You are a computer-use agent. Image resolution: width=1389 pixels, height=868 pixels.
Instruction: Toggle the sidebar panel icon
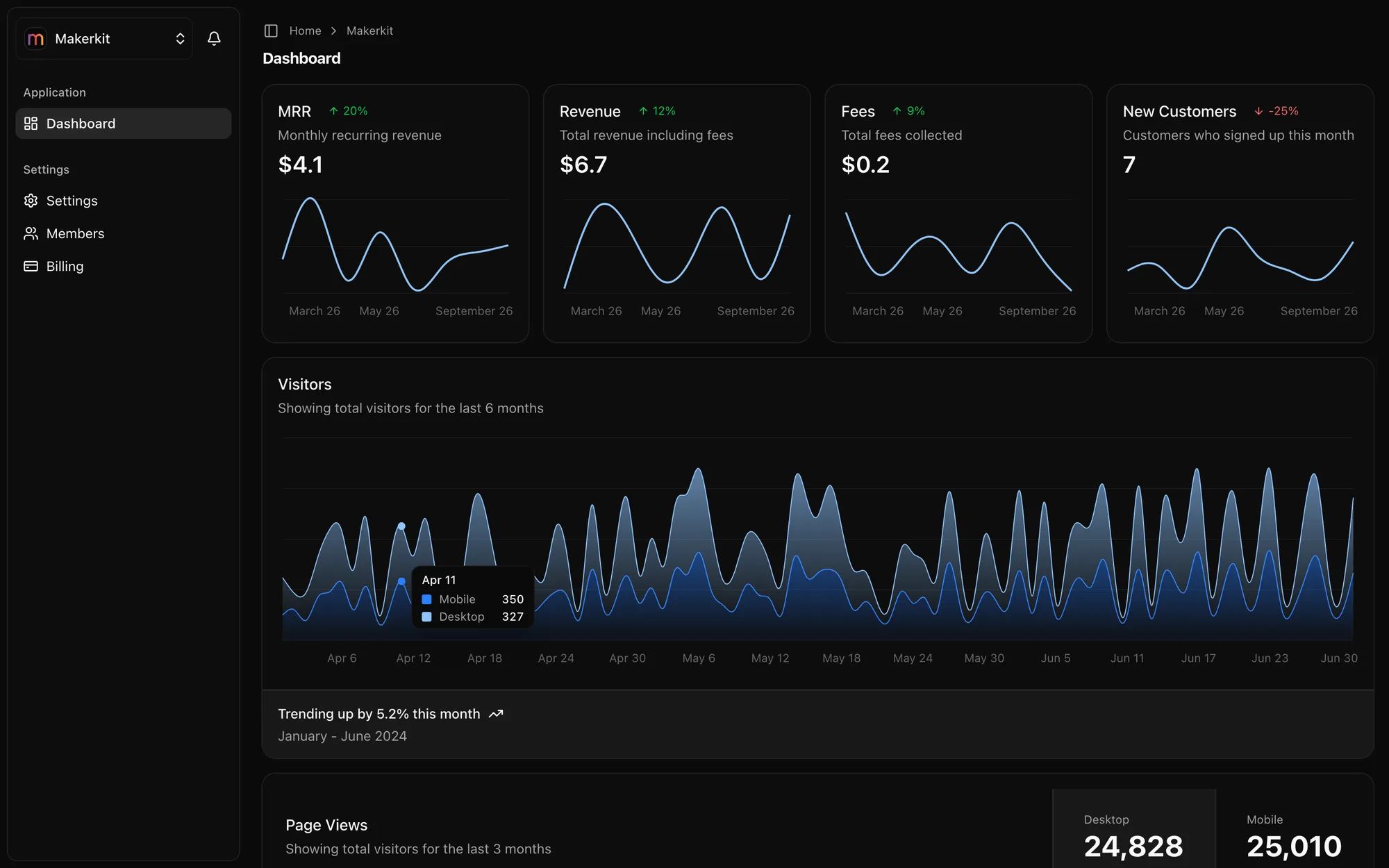271,31
